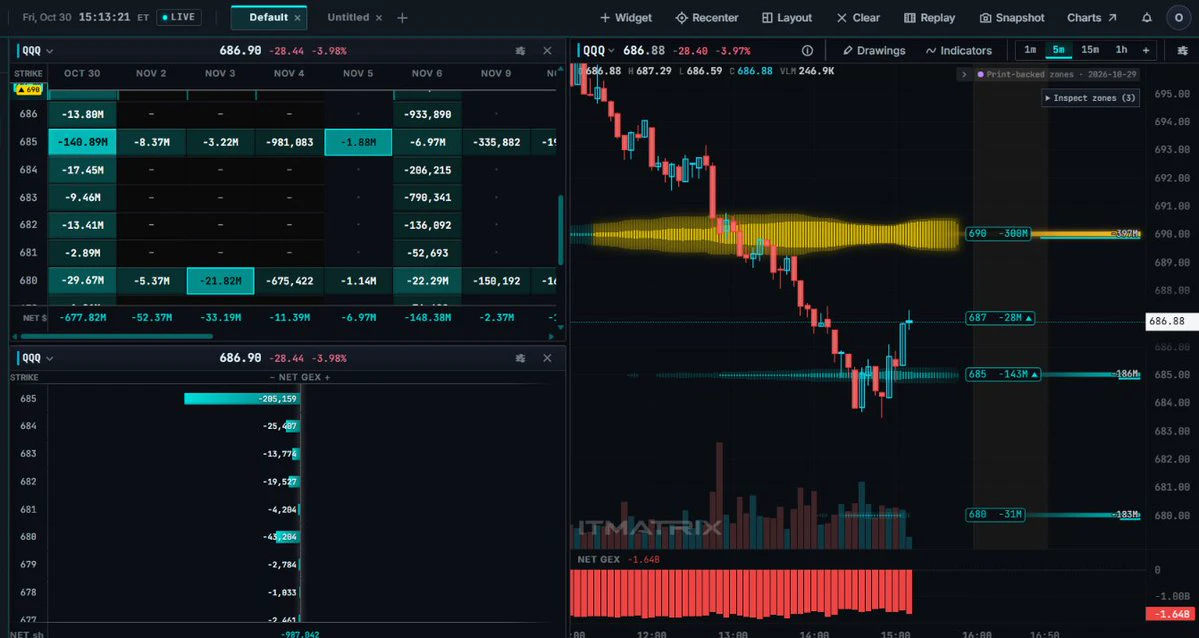Viewport: 1199px width, 638px height.
Task: Select the 5m timeframe
Action: coord(1058,50)
